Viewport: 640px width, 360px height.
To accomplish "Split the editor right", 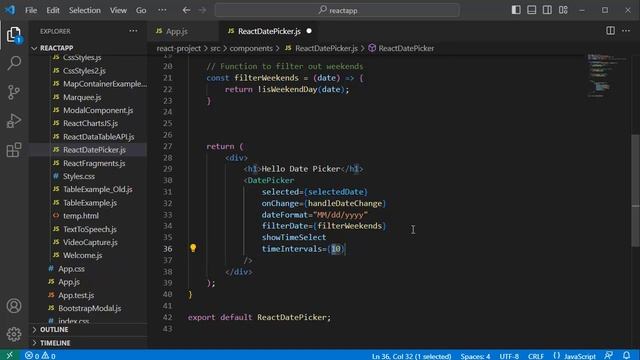I will (610, 31).
